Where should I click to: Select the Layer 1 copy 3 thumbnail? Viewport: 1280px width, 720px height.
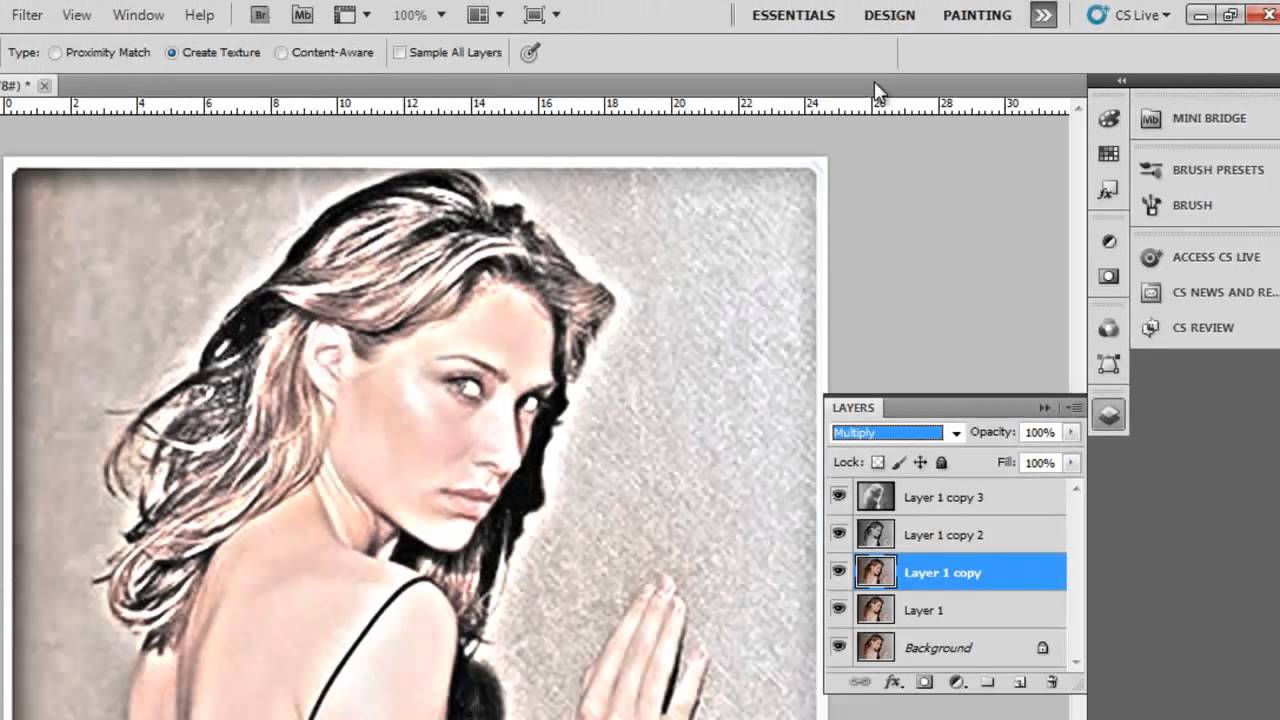click(875, 496)
